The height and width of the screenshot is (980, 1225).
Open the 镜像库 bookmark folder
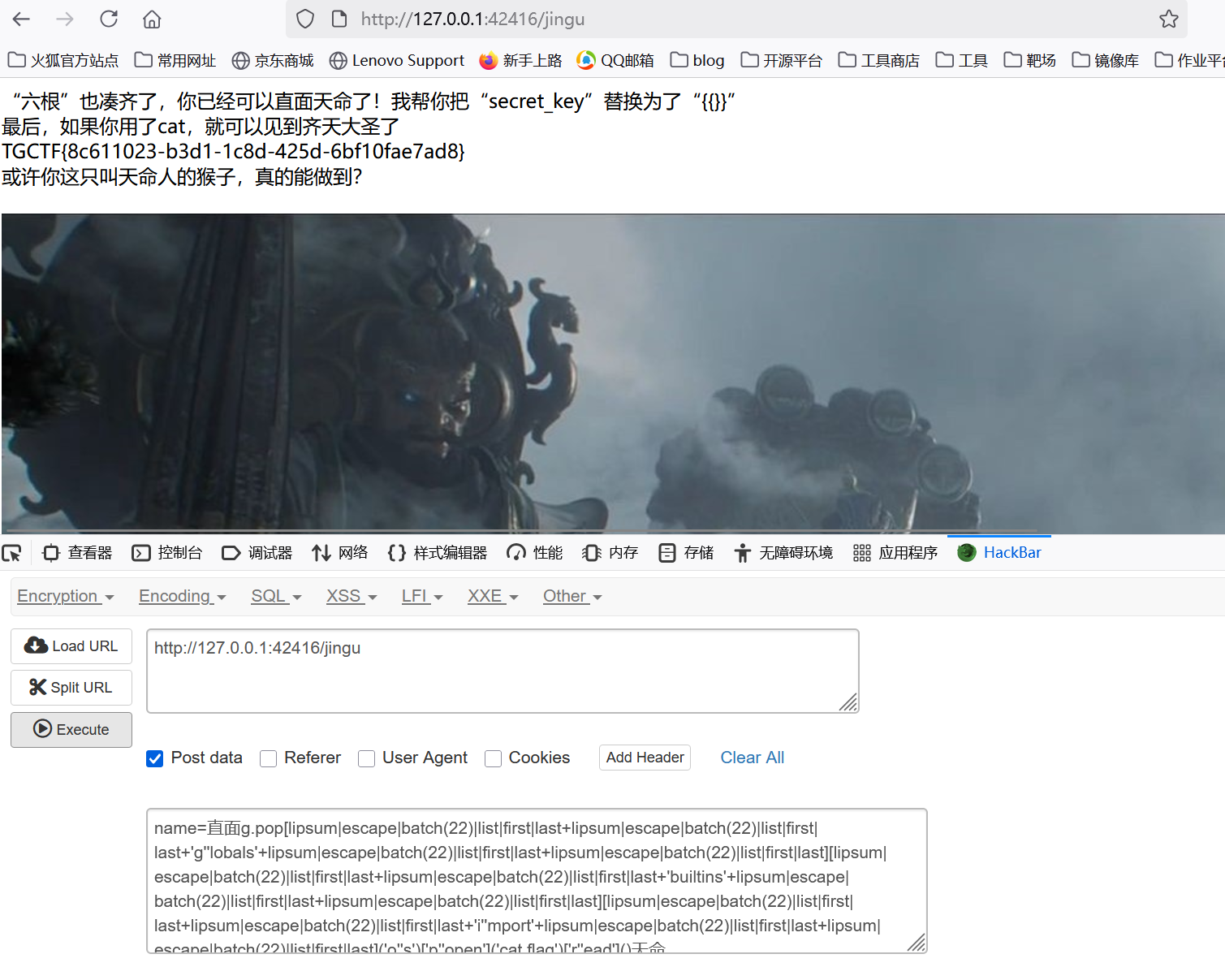coord(1106,60)
